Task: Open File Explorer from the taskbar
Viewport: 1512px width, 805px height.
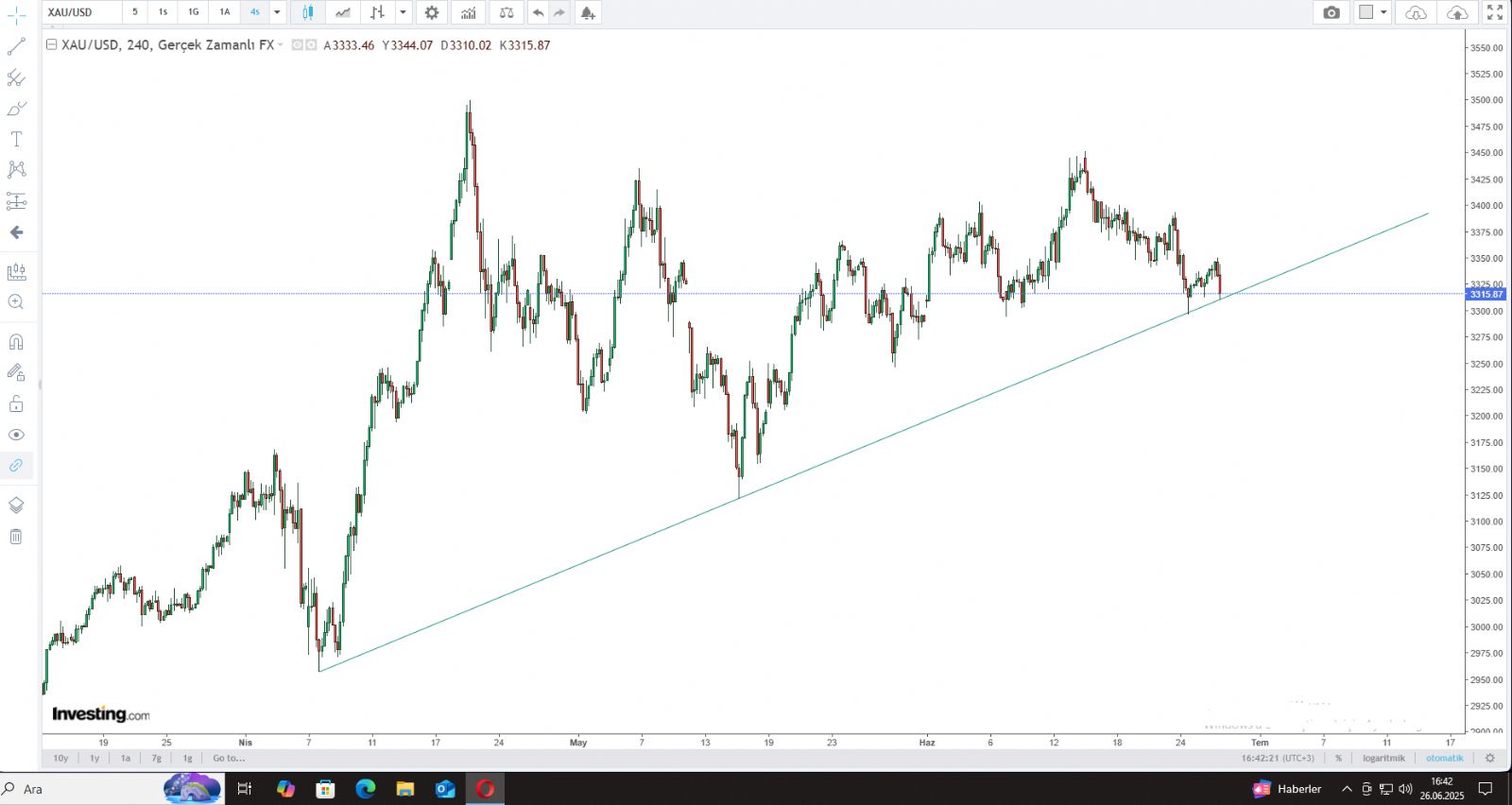Action: click(x=405, y=789)
